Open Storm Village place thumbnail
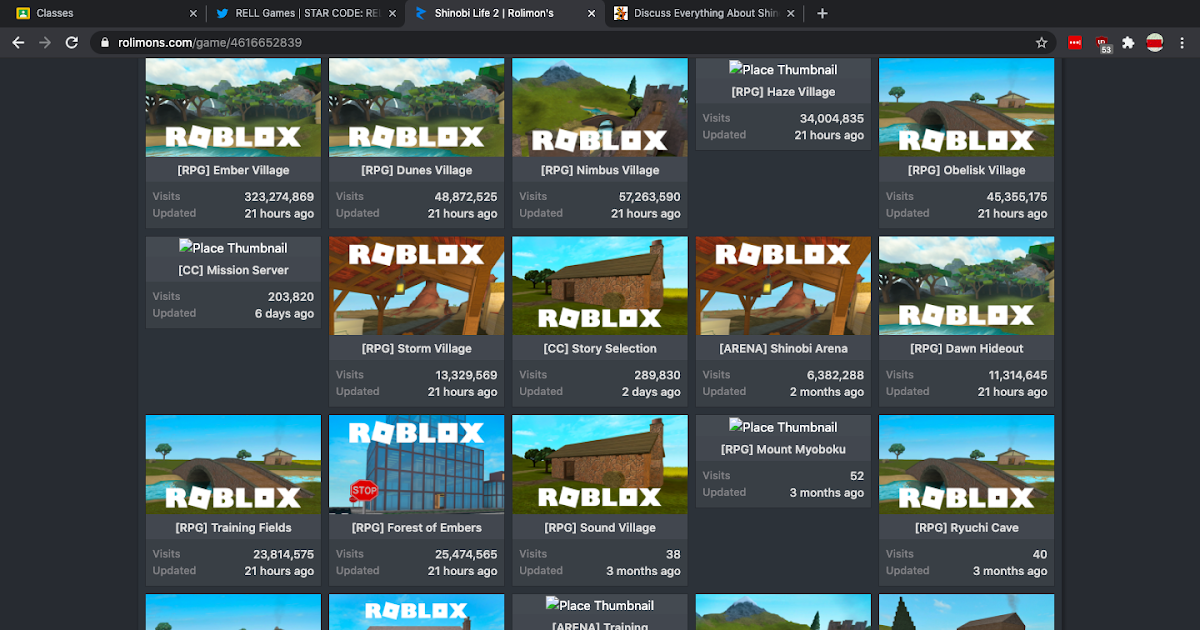The width and height of the screenshot is (1200, 630). (x=416, y=286)
